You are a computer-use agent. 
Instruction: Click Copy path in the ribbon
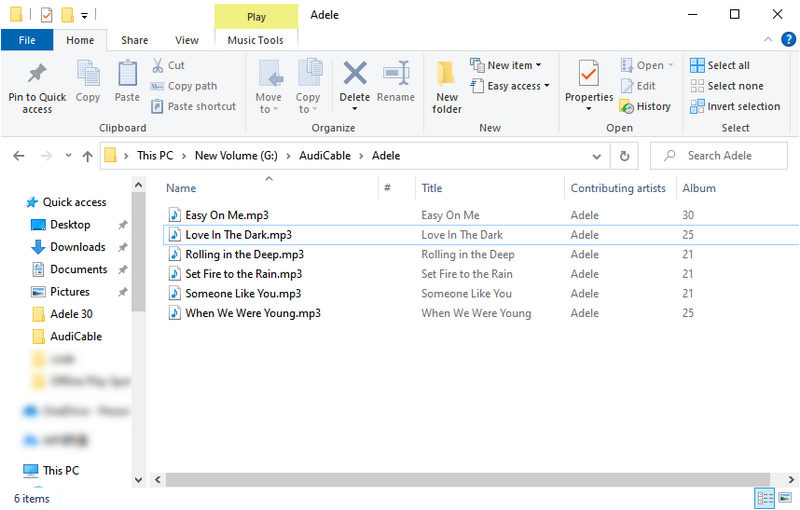click(184, 86)
